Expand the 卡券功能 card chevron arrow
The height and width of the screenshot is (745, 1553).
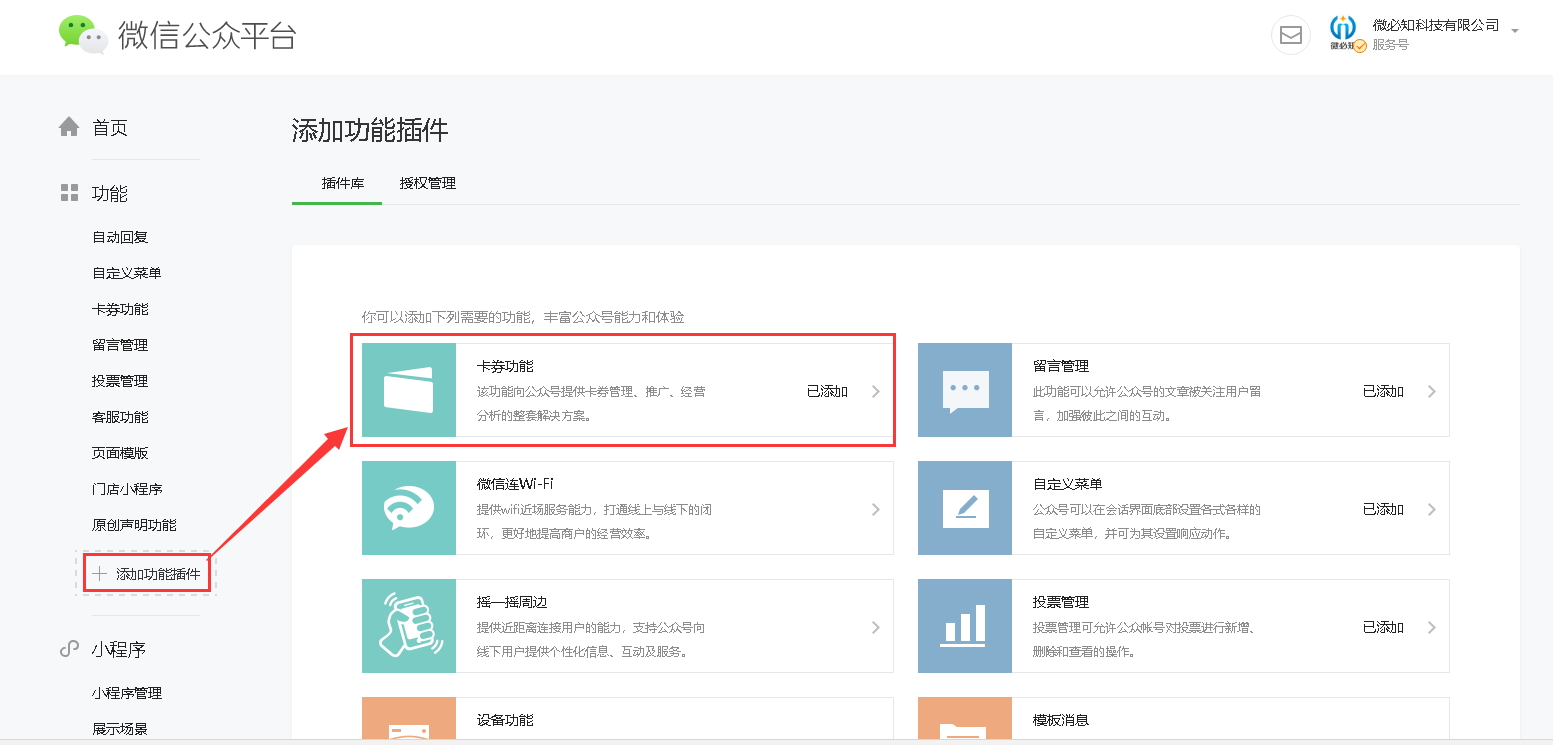pyautogui.click(x=876, y=391)
